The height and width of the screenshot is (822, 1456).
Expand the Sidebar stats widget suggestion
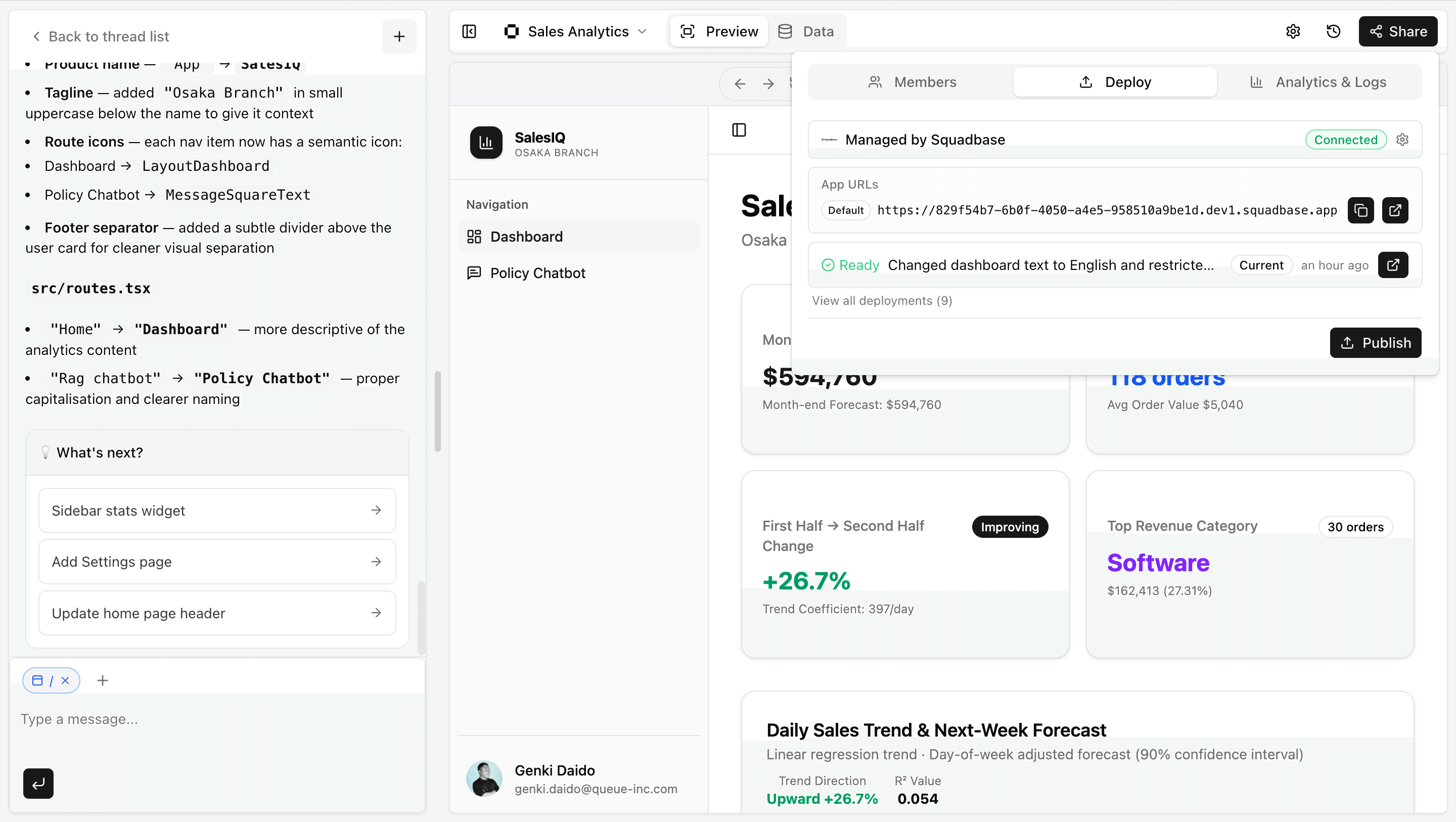pos(217,511)
